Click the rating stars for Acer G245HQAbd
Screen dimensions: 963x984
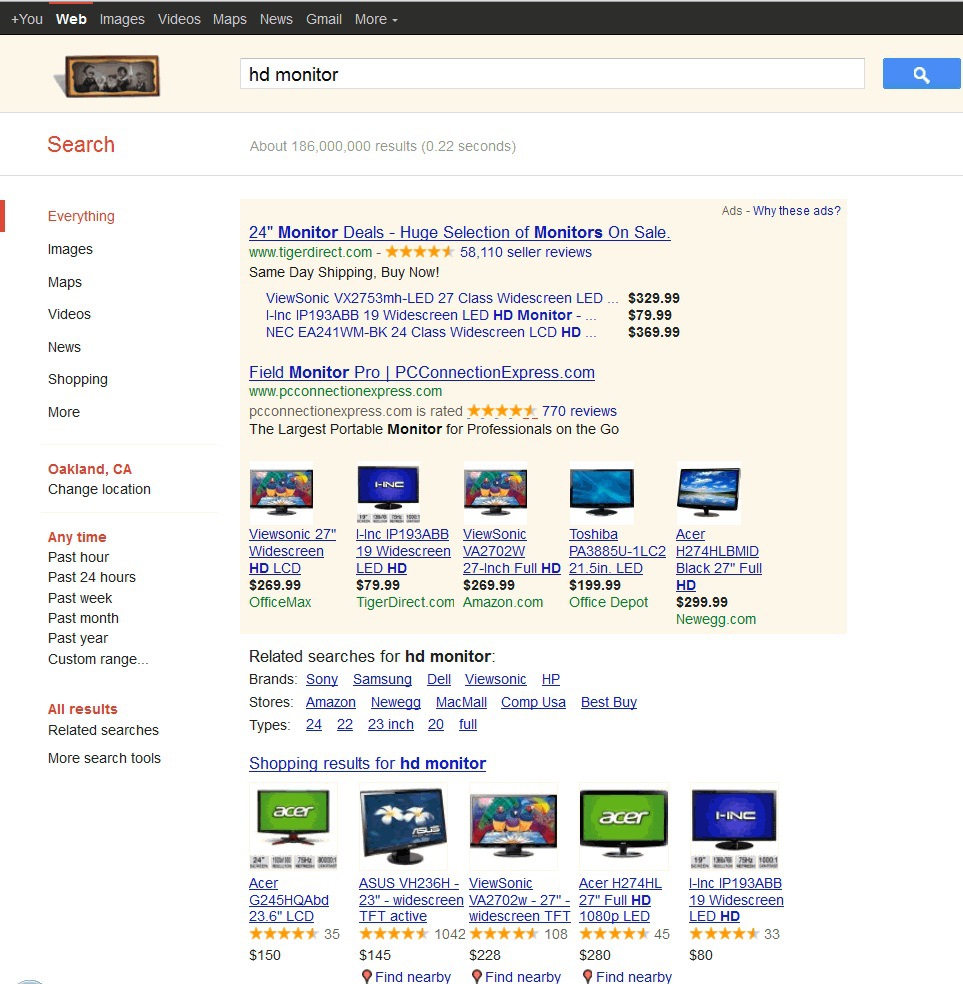(x=284, y=934)
